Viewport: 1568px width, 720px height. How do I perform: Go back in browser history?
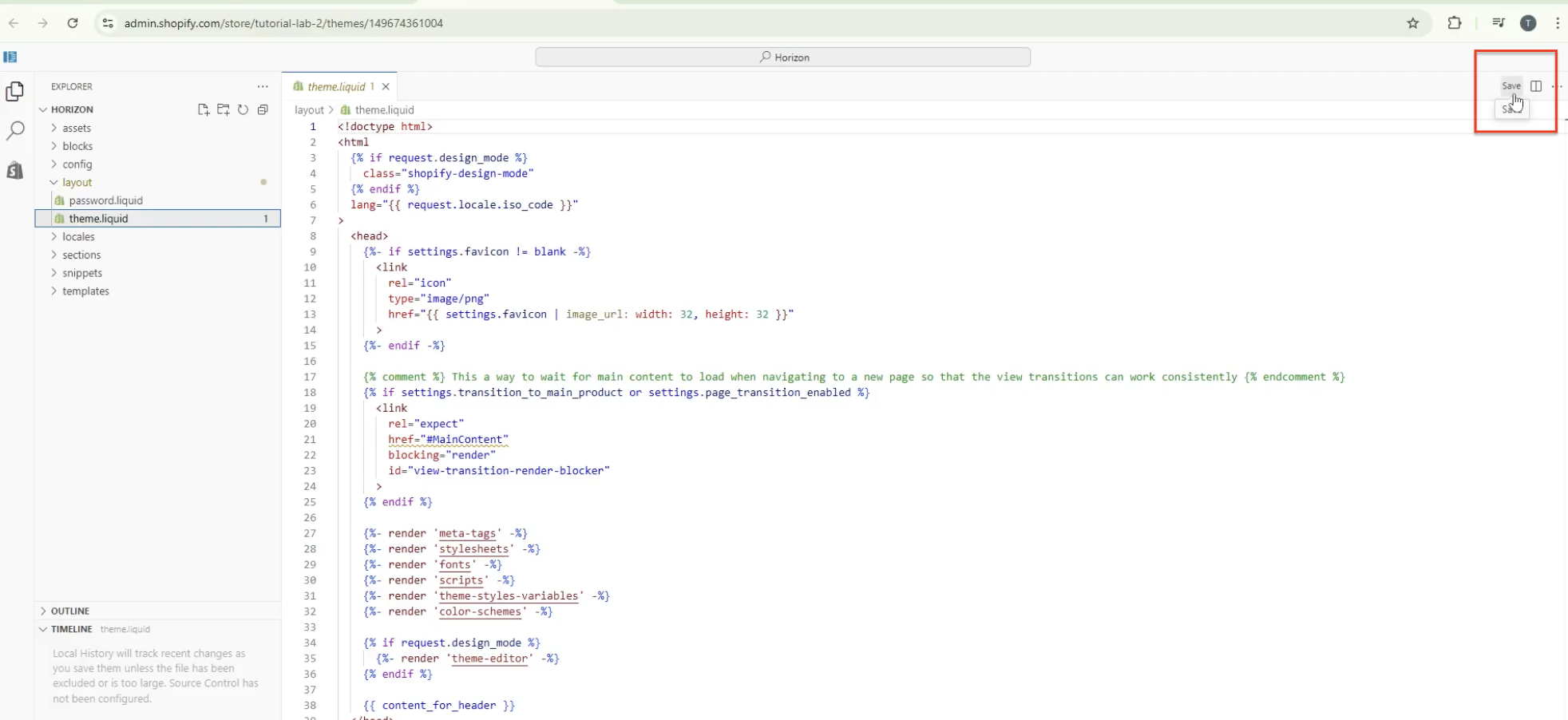click(x=14, y=23)
